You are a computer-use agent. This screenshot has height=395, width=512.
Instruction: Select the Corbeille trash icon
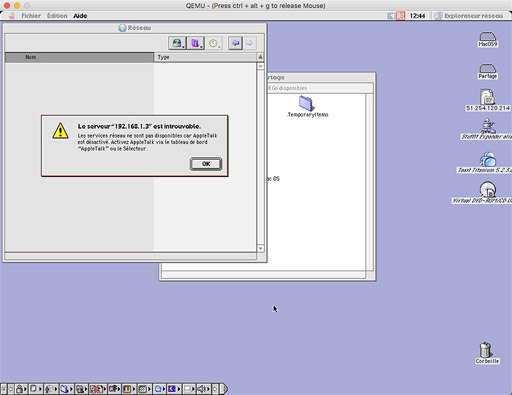tap(487, 353)
